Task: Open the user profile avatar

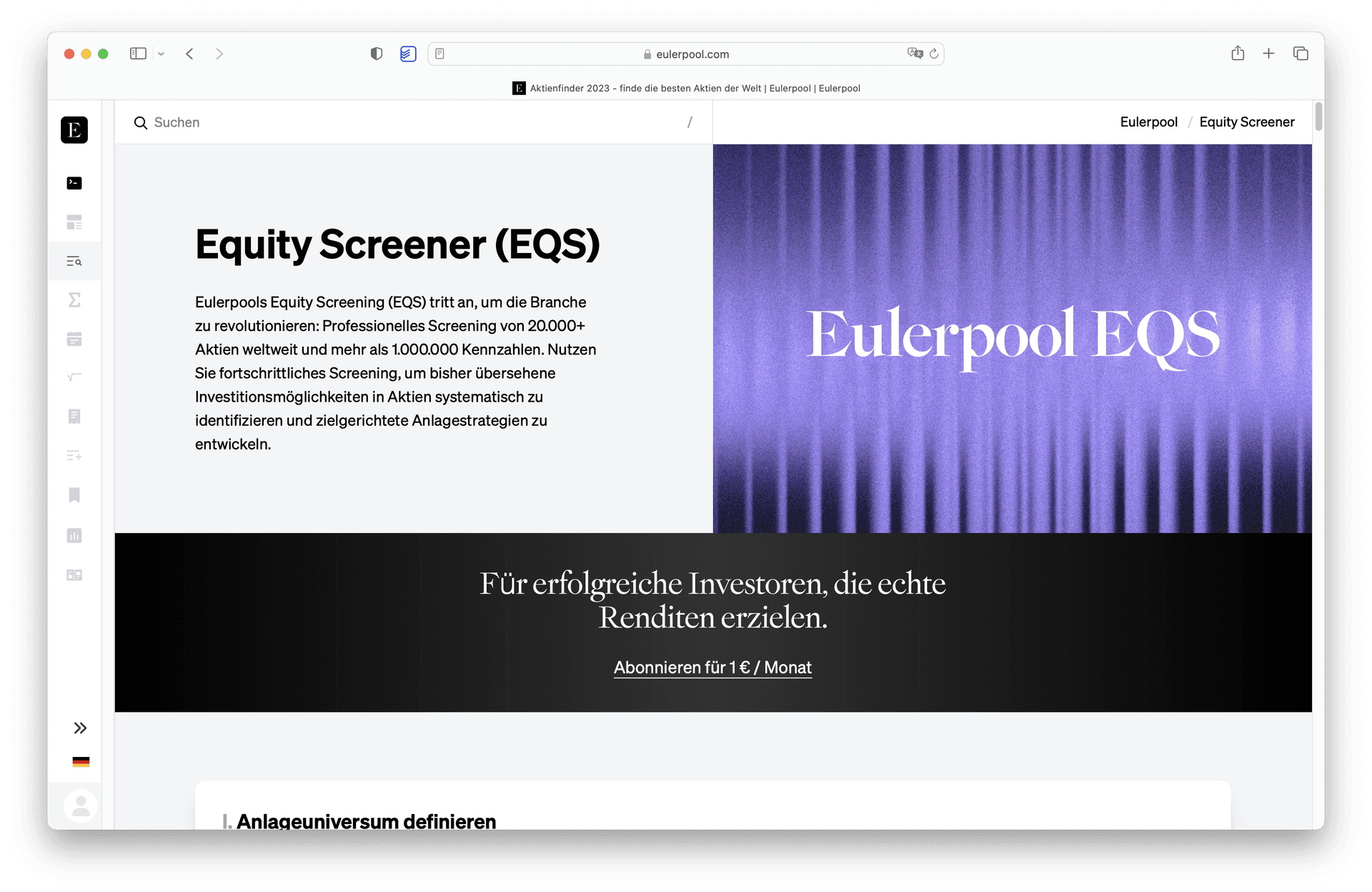Action: point(81,806)
